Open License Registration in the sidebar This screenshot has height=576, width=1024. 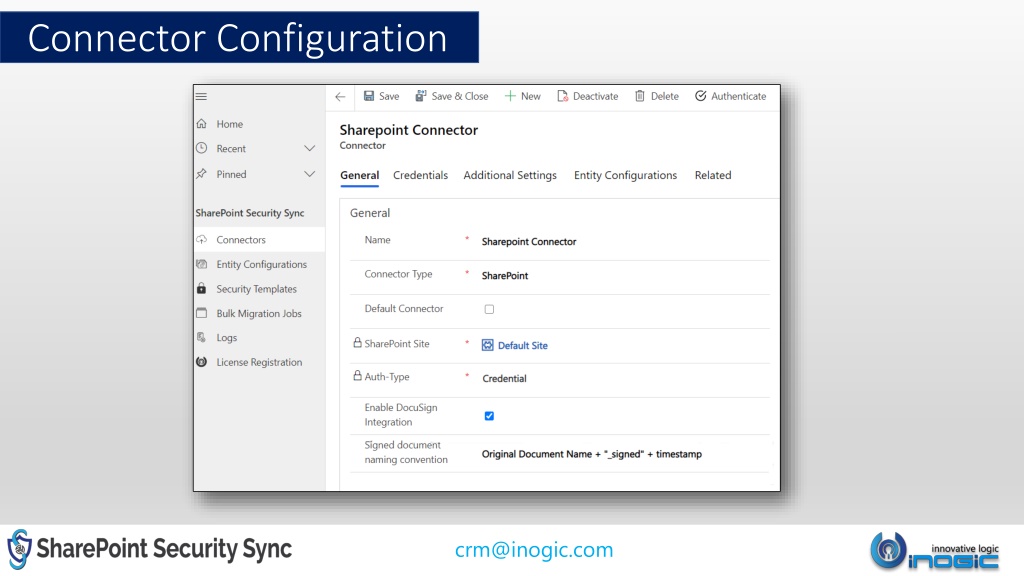pos(259,362)
